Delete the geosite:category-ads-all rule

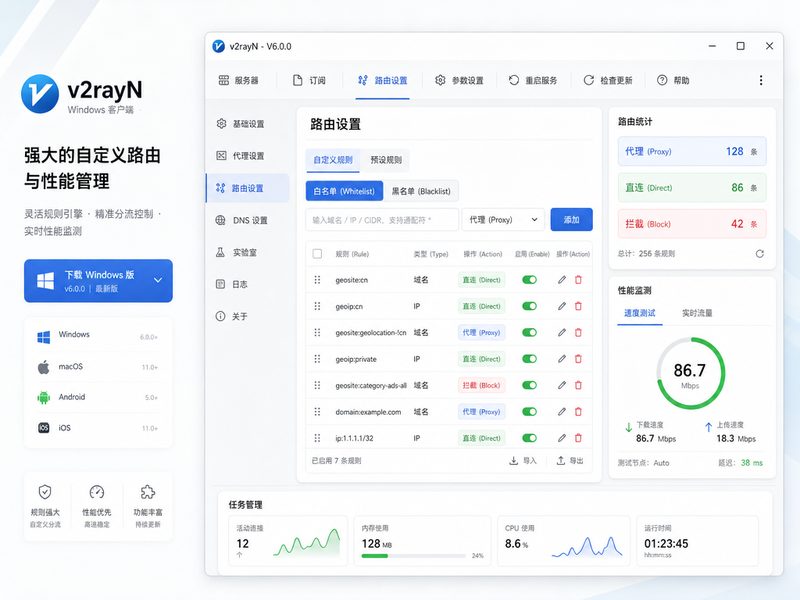click(578, 385)
